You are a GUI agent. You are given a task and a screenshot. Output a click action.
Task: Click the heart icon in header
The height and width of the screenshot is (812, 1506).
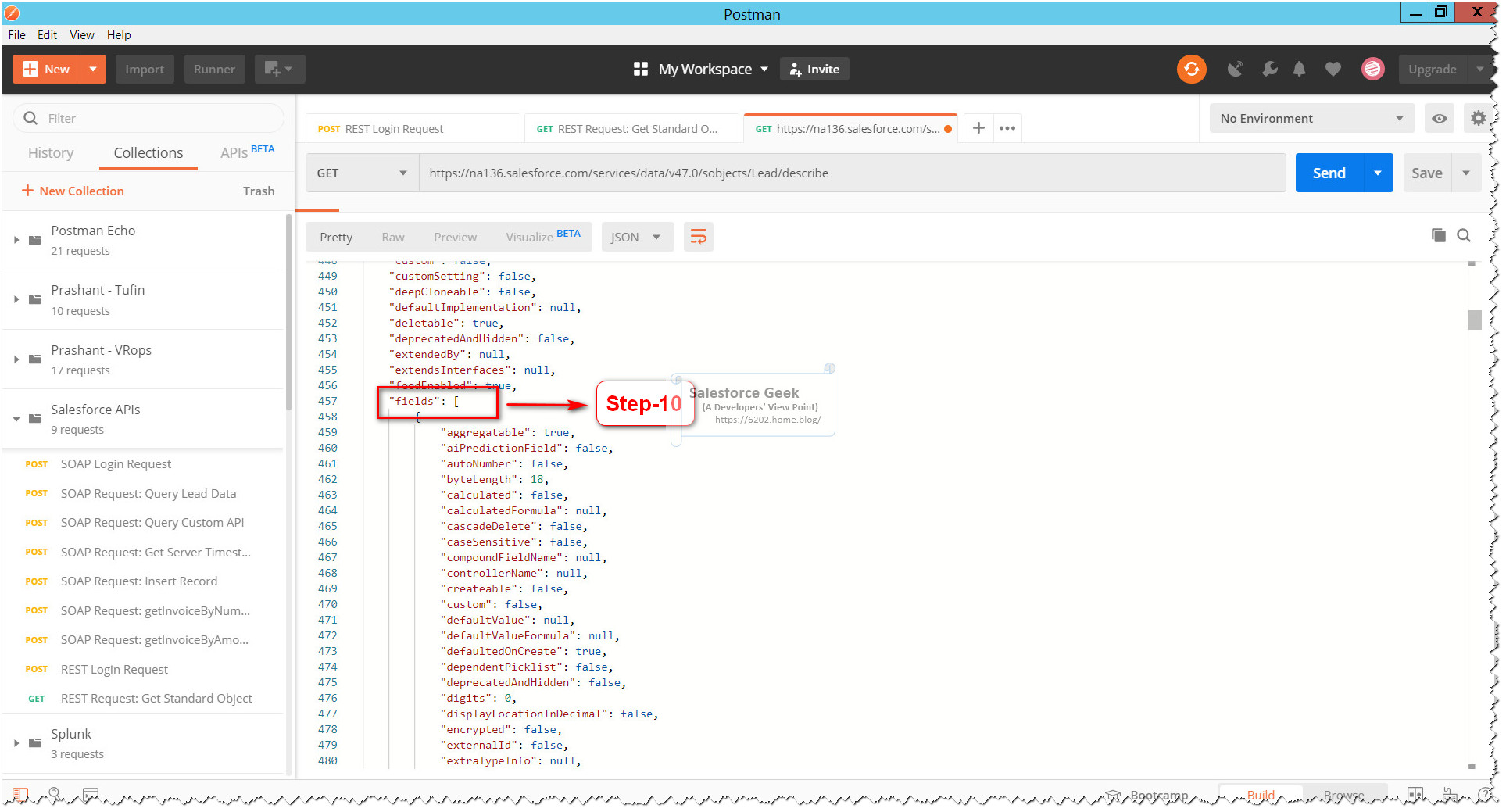(x=1333, y=69)
